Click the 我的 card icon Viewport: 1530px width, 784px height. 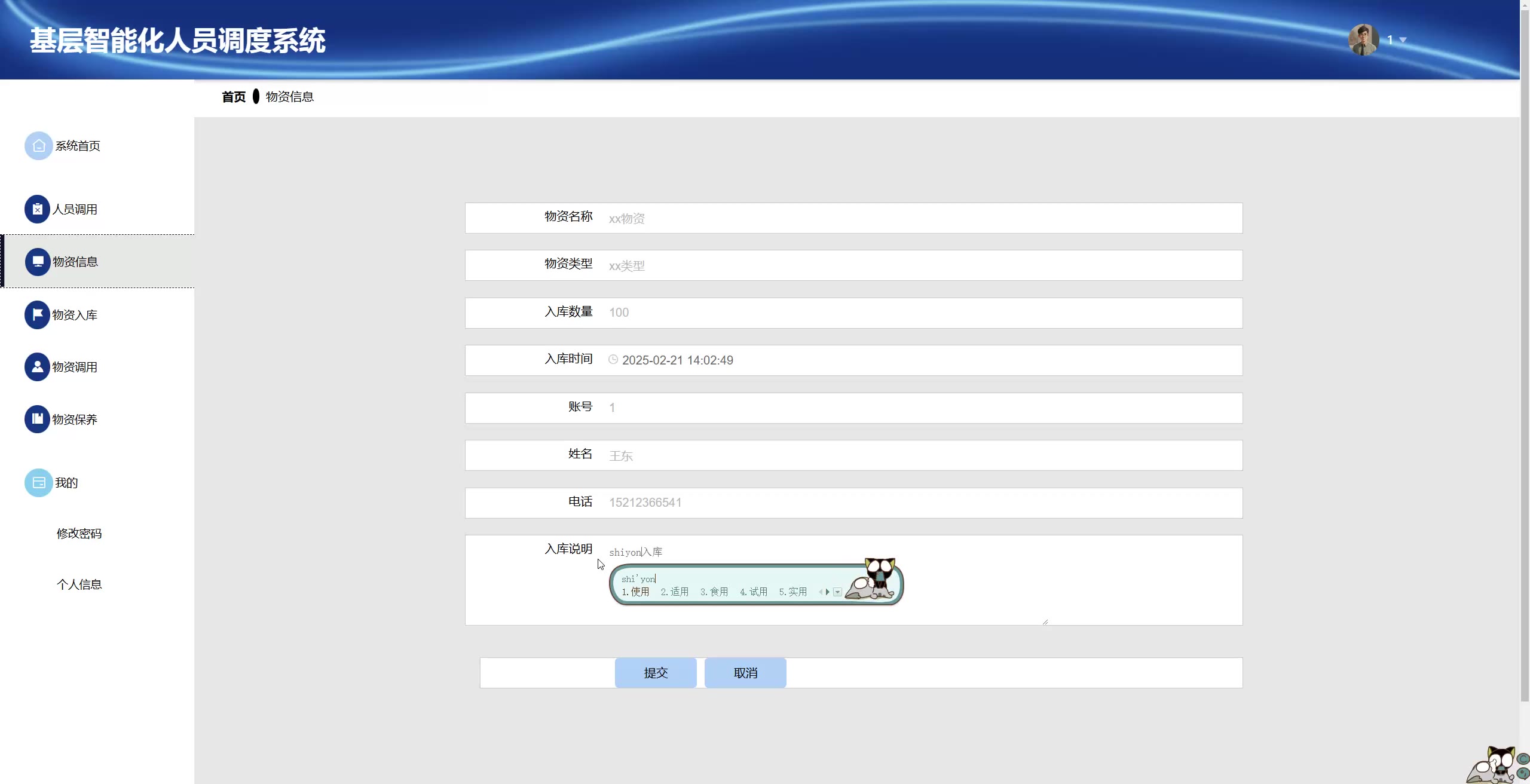[x=38, y=483]
